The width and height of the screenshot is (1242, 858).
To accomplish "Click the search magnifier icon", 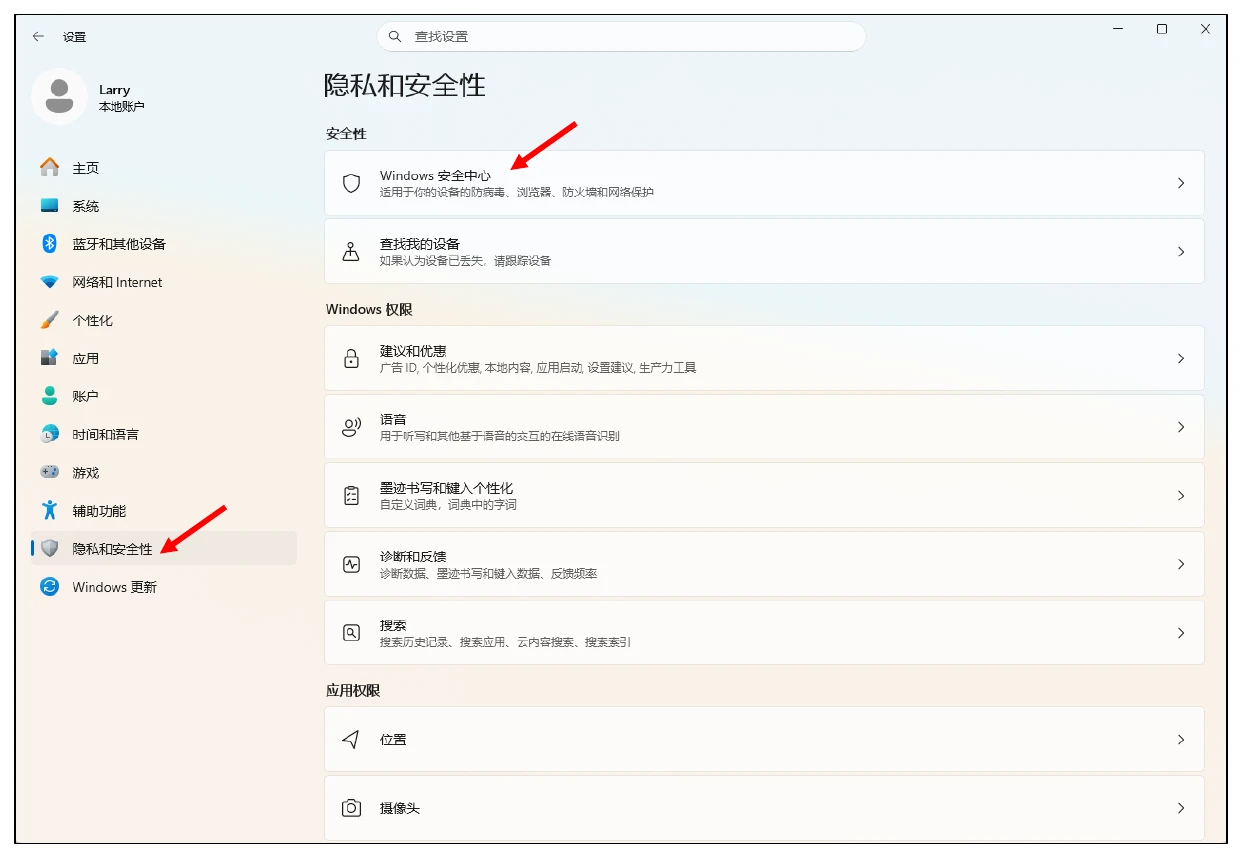I will pos(395,36).
